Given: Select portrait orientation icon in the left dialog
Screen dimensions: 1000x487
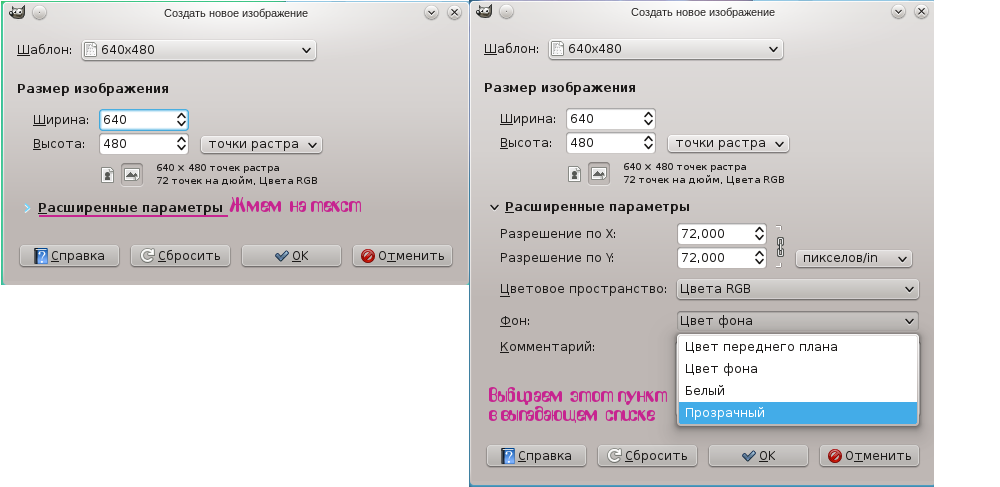Looking at the screenshot, I should click(108, 175).
